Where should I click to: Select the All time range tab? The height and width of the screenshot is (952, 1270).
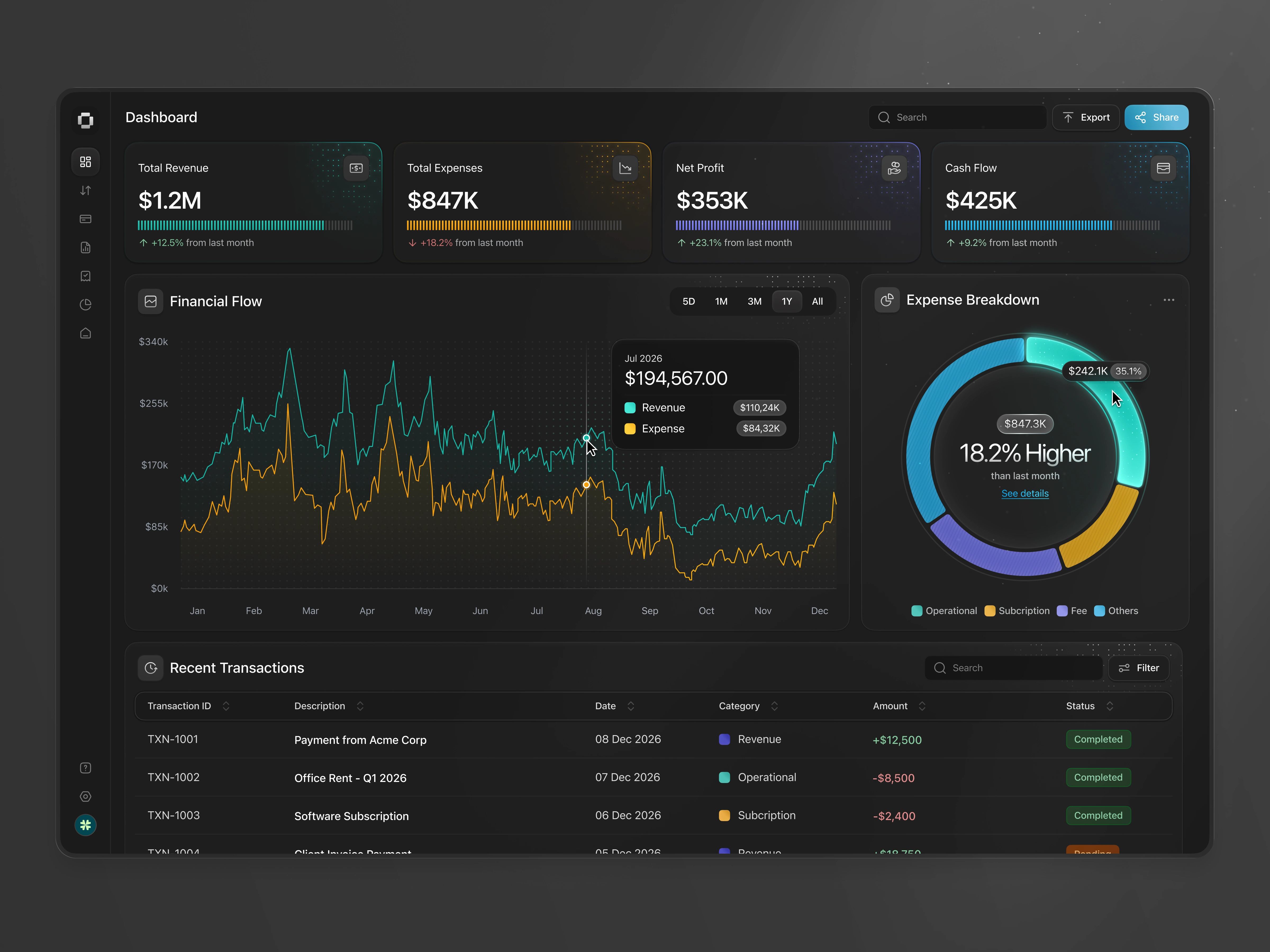pos(817,301)
